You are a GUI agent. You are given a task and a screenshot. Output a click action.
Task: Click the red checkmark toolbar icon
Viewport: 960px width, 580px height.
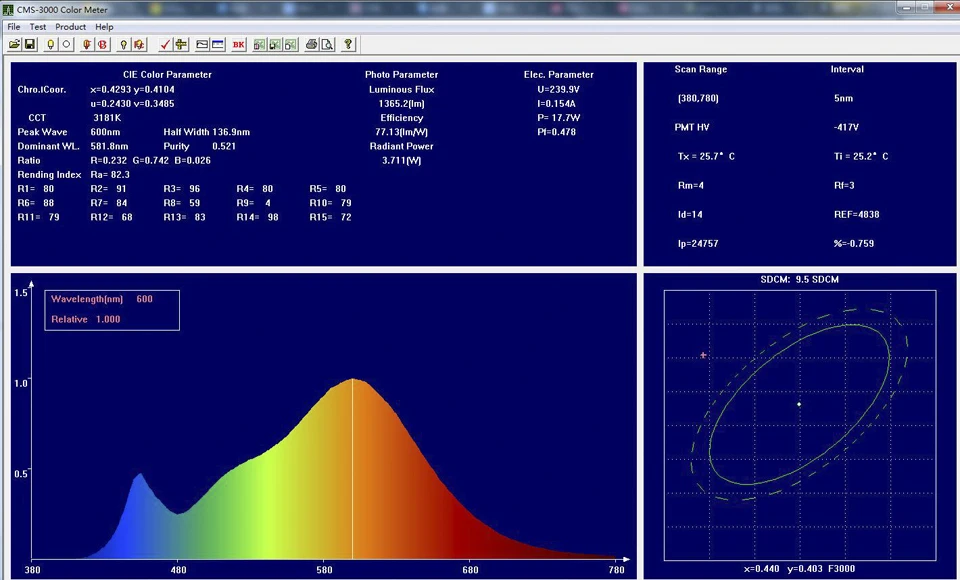pos(166,45)
